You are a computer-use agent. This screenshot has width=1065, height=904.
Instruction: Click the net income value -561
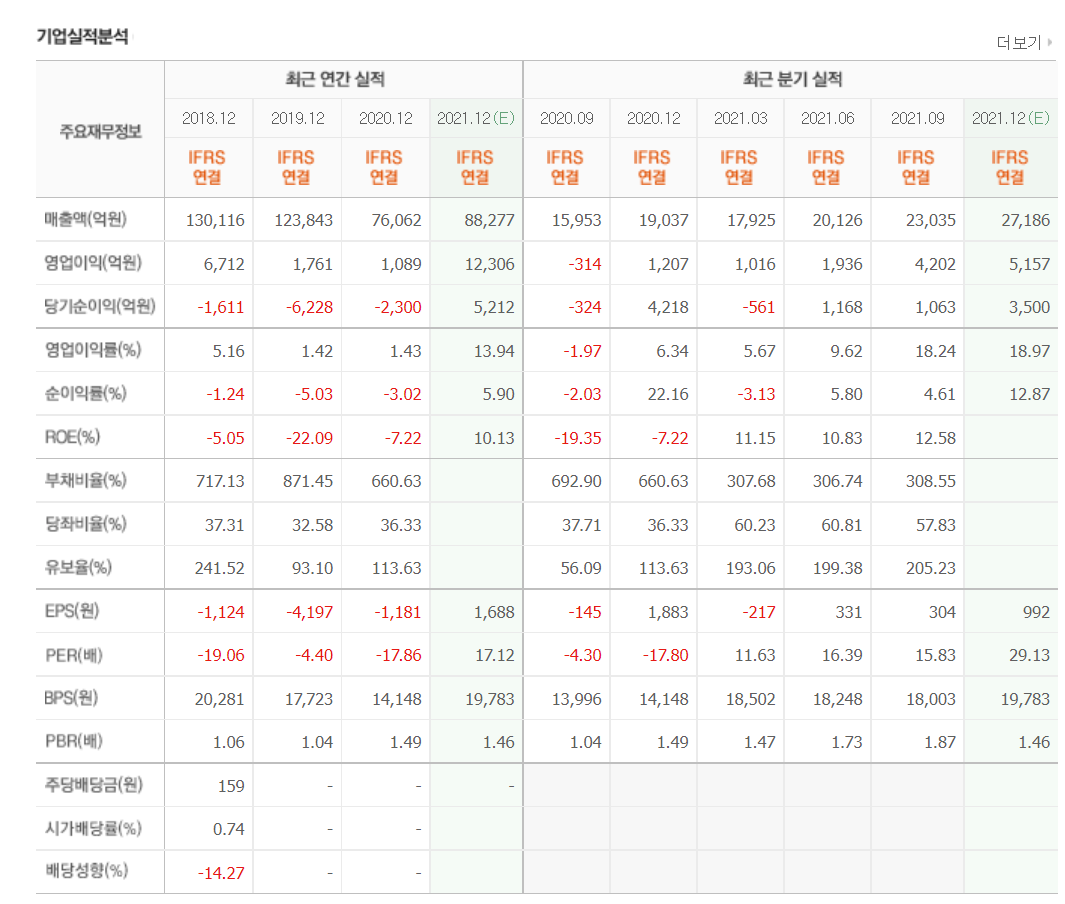tap(759, 308)
